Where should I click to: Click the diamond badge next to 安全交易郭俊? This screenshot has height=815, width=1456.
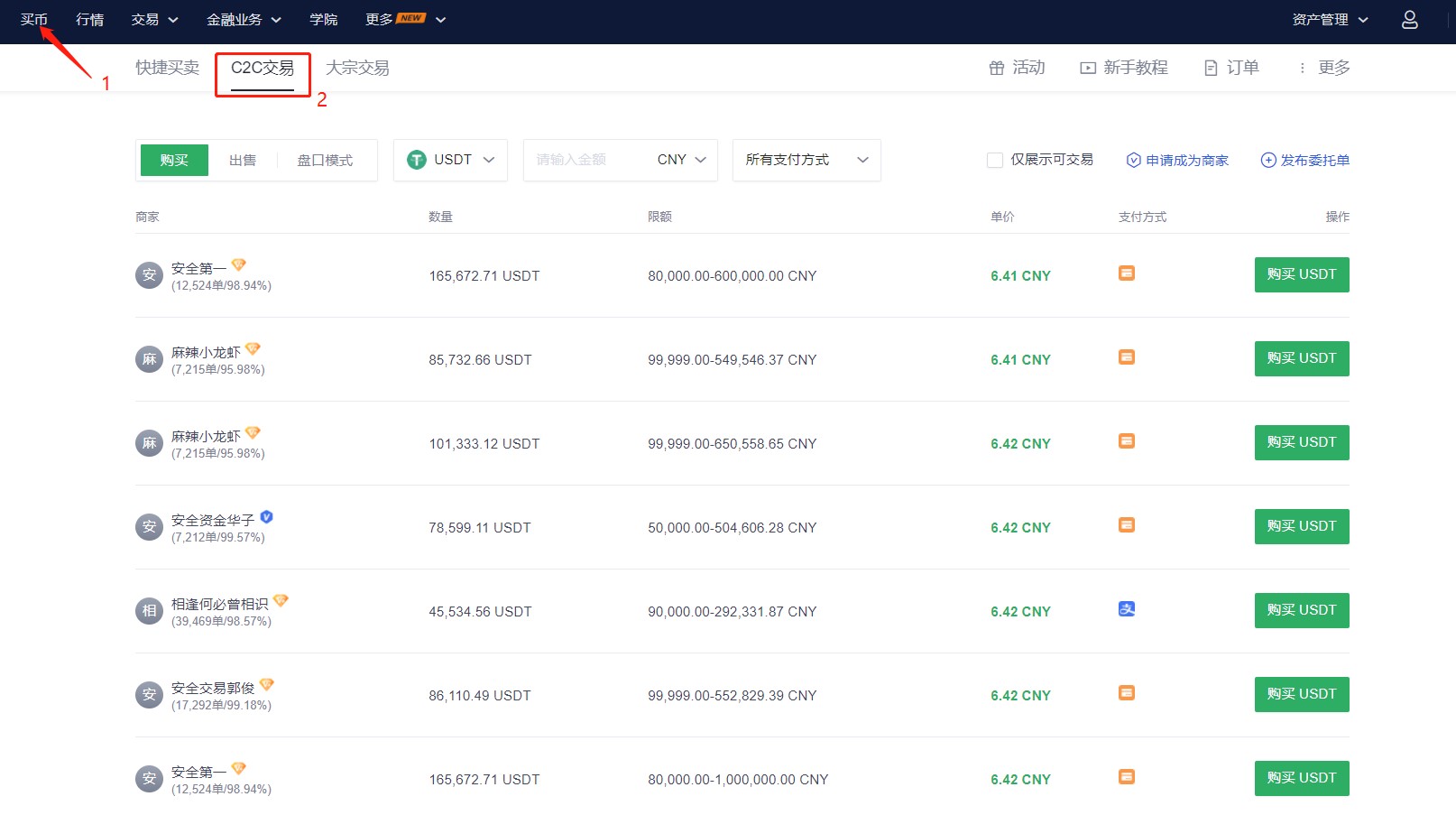266,684
